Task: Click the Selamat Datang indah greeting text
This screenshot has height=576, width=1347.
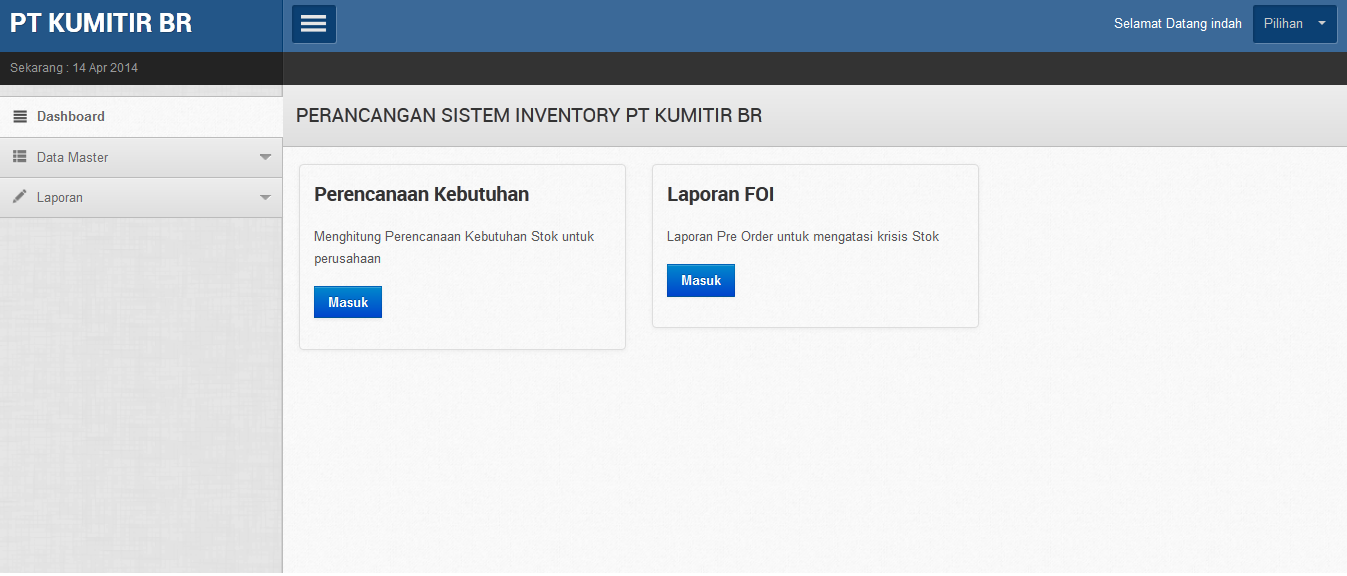Action: 1177,23
